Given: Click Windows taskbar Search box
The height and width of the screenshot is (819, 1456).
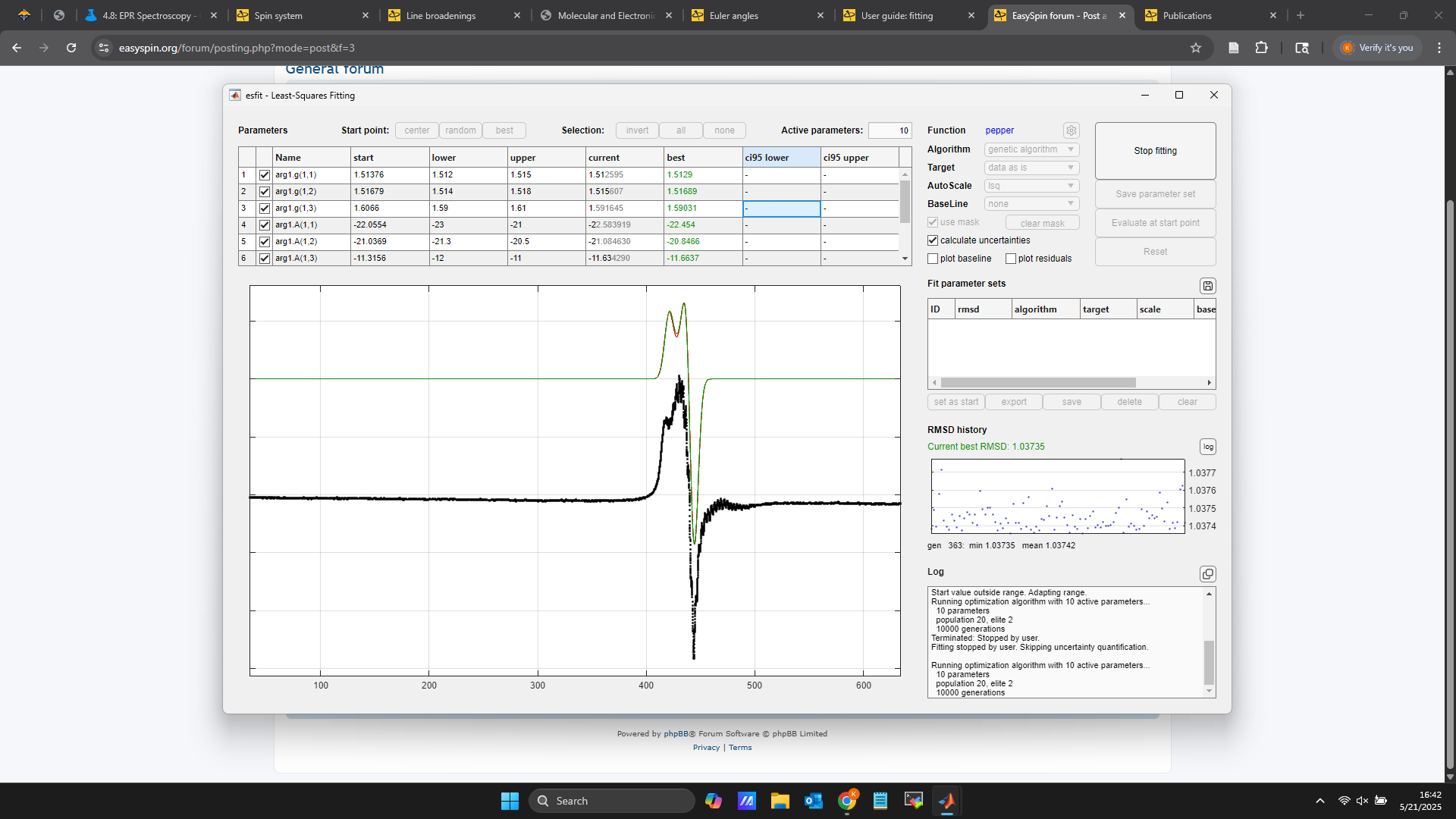Looking at the screenshot, I should pos(612,801).
